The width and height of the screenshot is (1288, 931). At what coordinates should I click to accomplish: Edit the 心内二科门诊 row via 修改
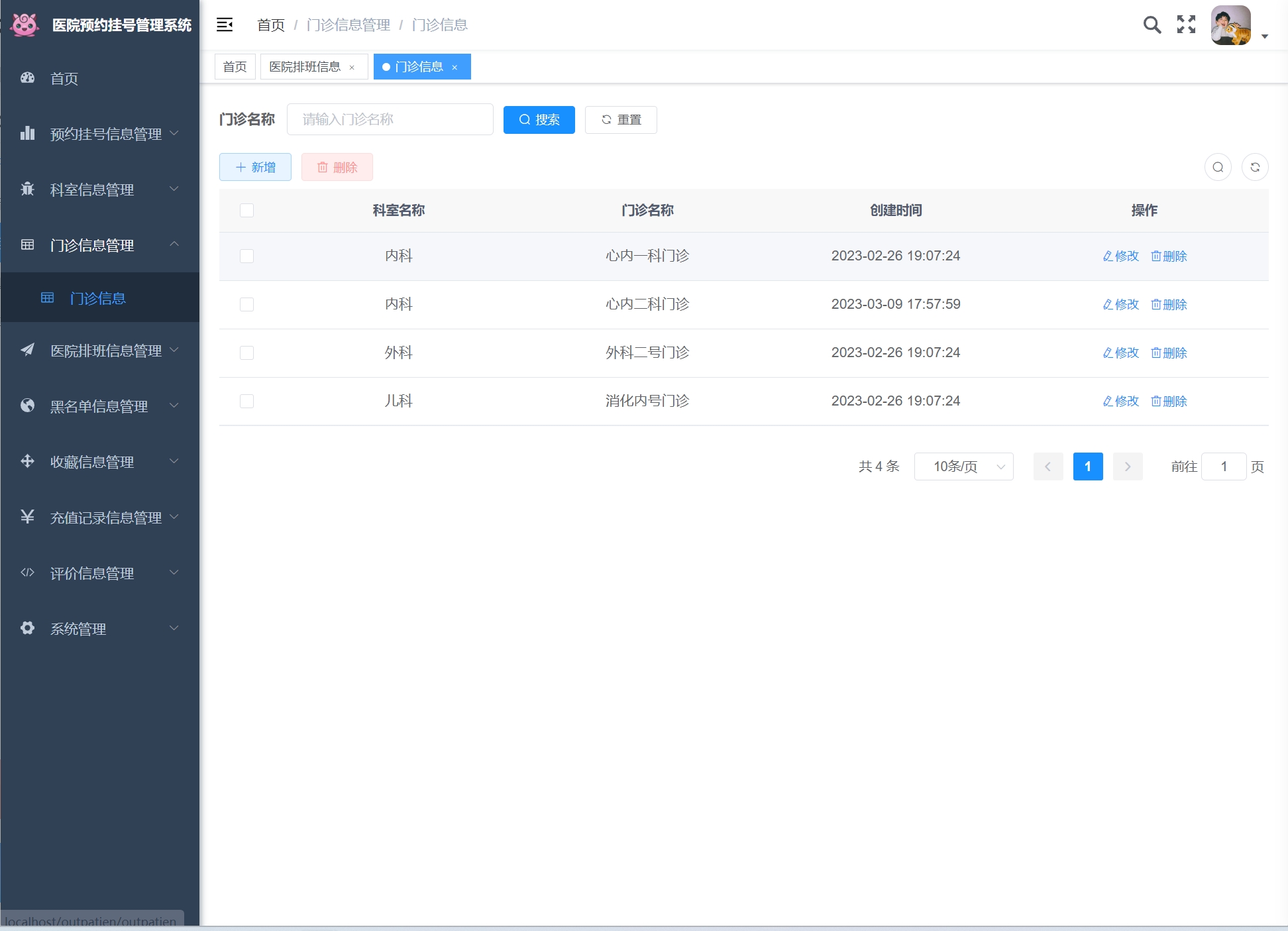point(1120,305)
